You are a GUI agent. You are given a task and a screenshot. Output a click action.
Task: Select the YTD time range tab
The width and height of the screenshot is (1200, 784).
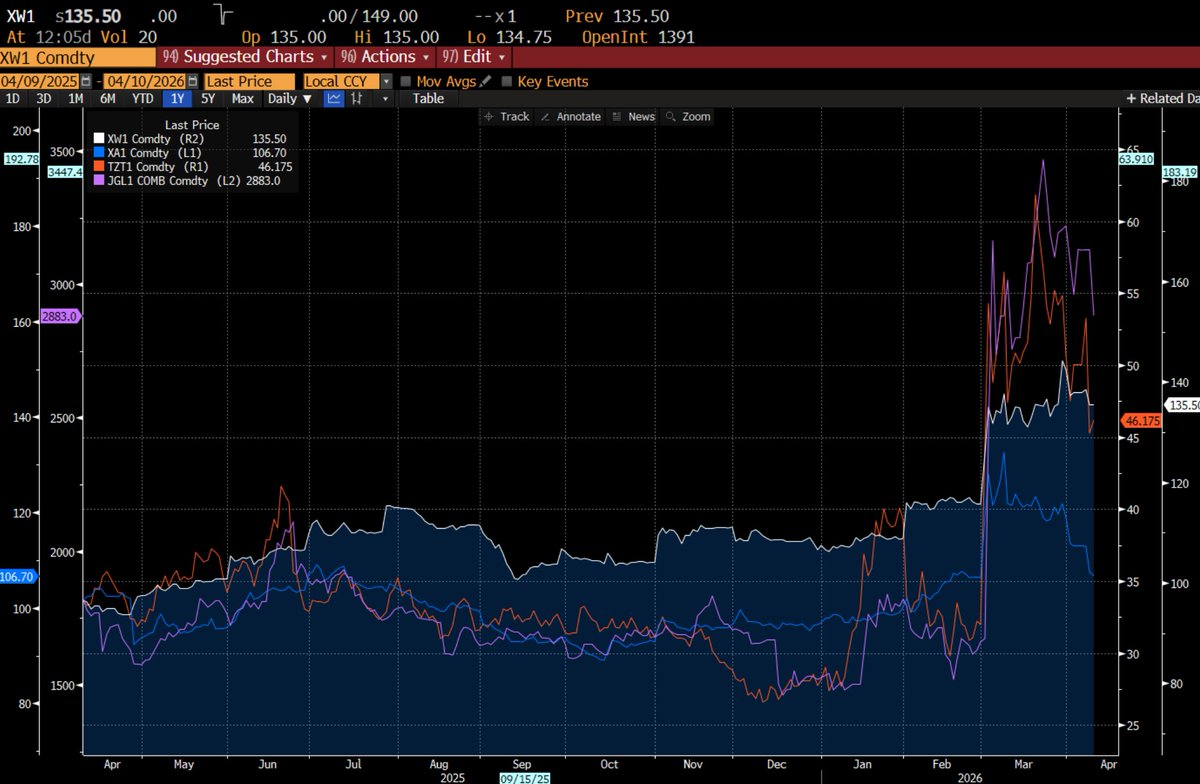pos(143,98)
